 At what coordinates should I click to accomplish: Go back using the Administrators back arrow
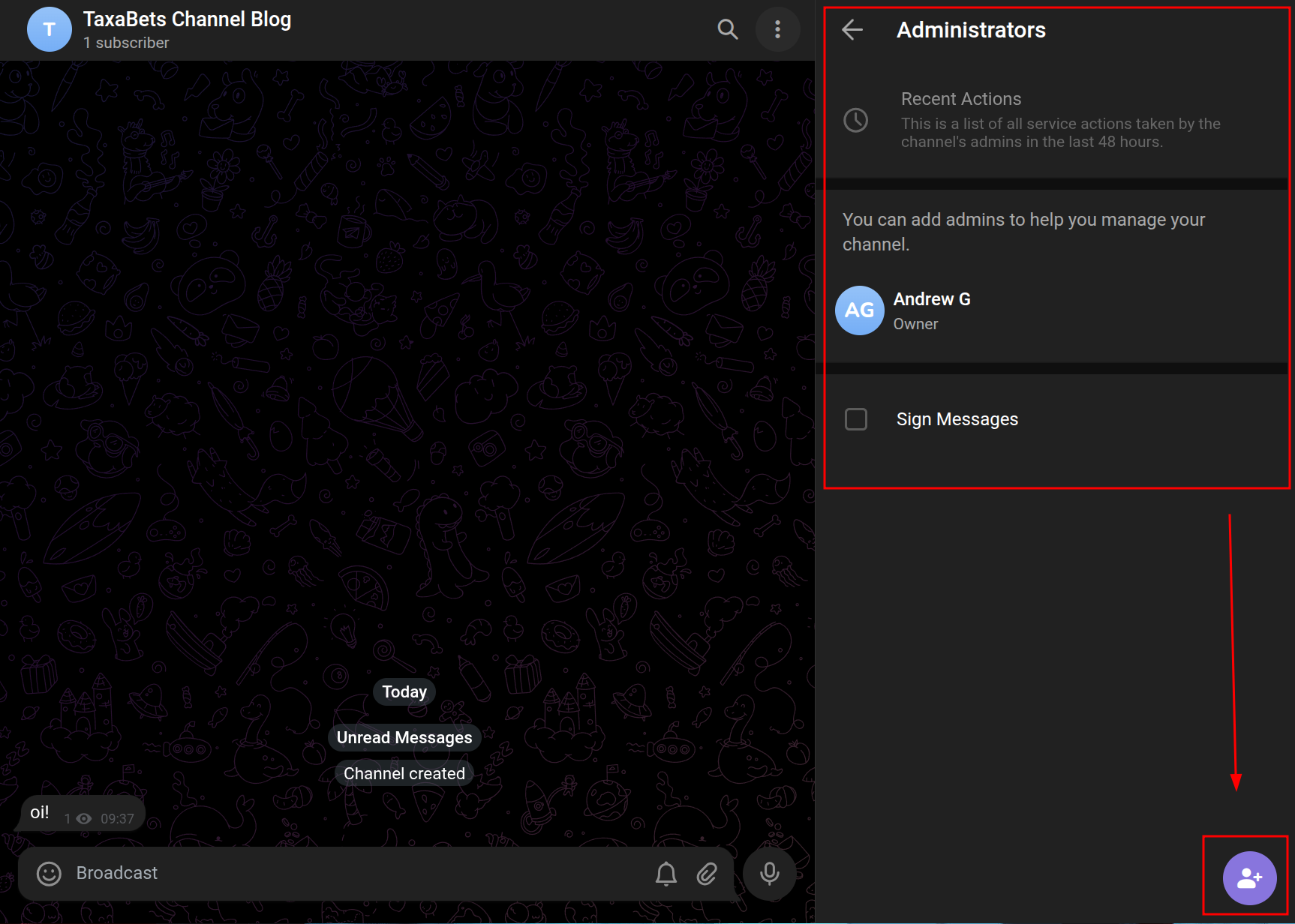tap(852, 30)
